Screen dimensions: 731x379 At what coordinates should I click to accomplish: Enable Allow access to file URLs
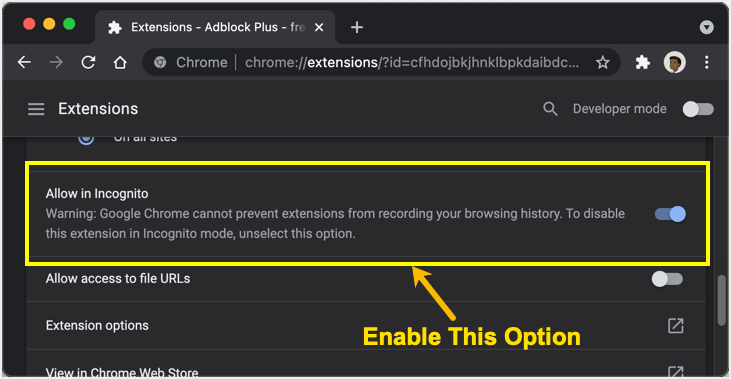[667, 279]
